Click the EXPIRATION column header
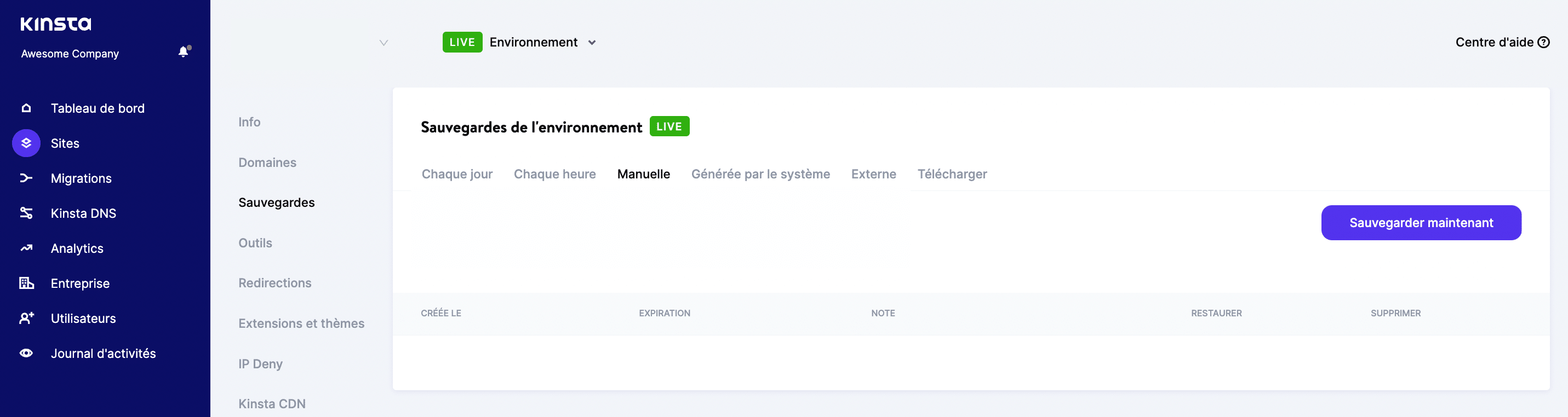Viewport: 1568px width, 417px height. 664,313
